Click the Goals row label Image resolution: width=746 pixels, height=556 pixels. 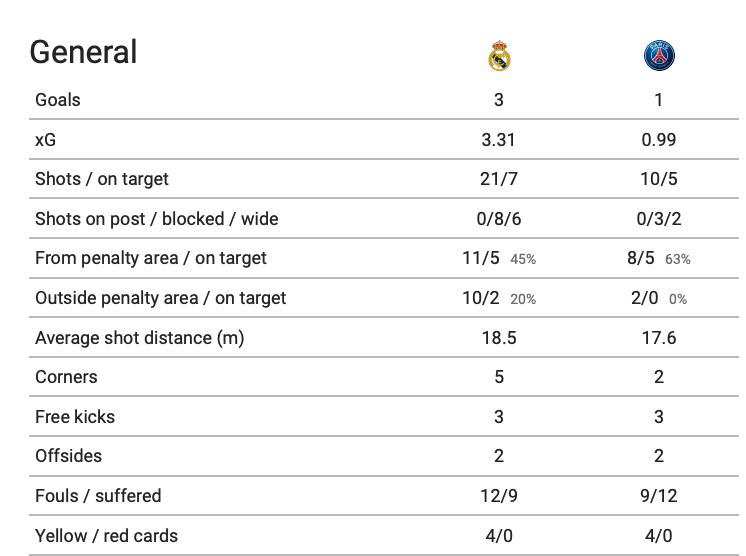58,100
